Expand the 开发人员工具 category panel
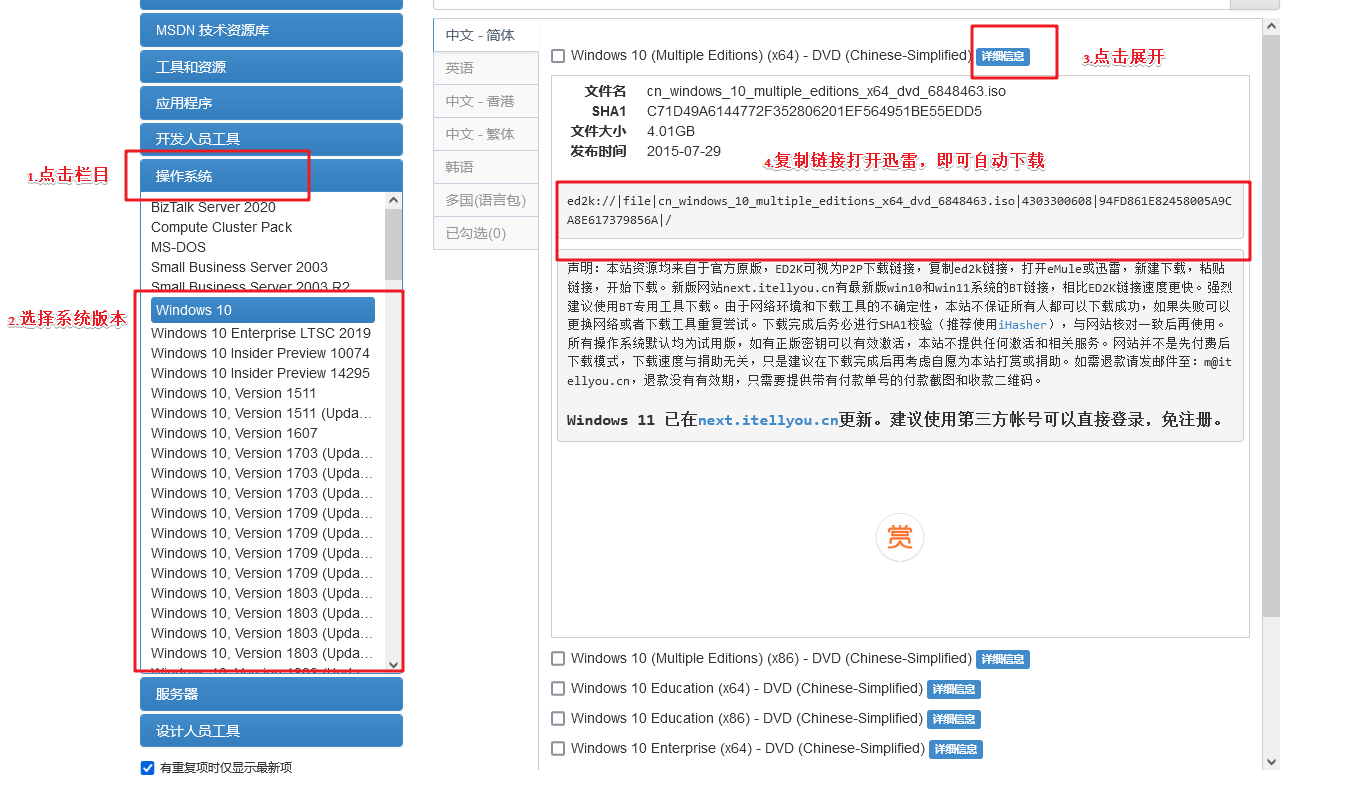The image size is (1361, 804). [x=271, y=139]
